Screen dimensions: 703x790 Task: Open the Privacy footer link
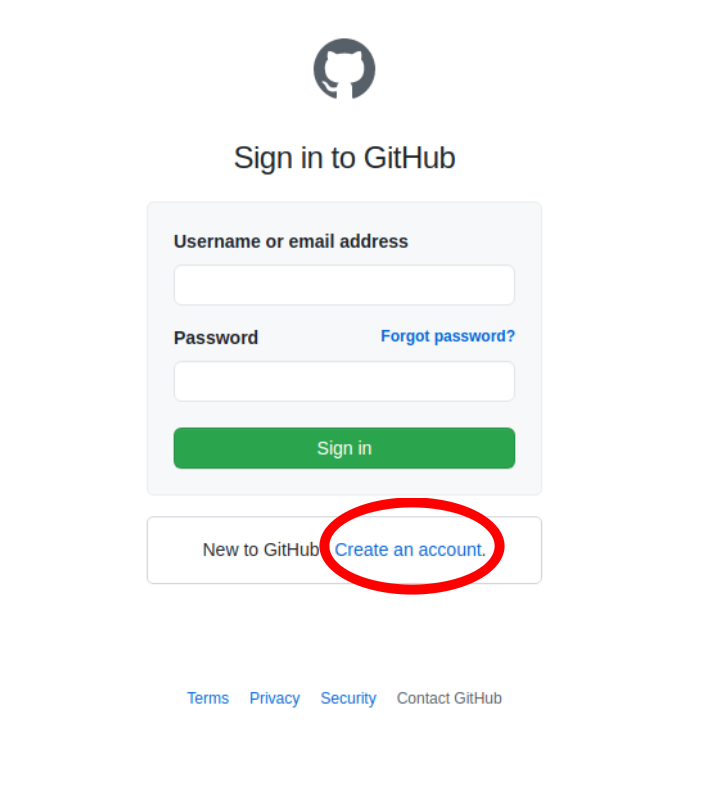click(275, 698)
